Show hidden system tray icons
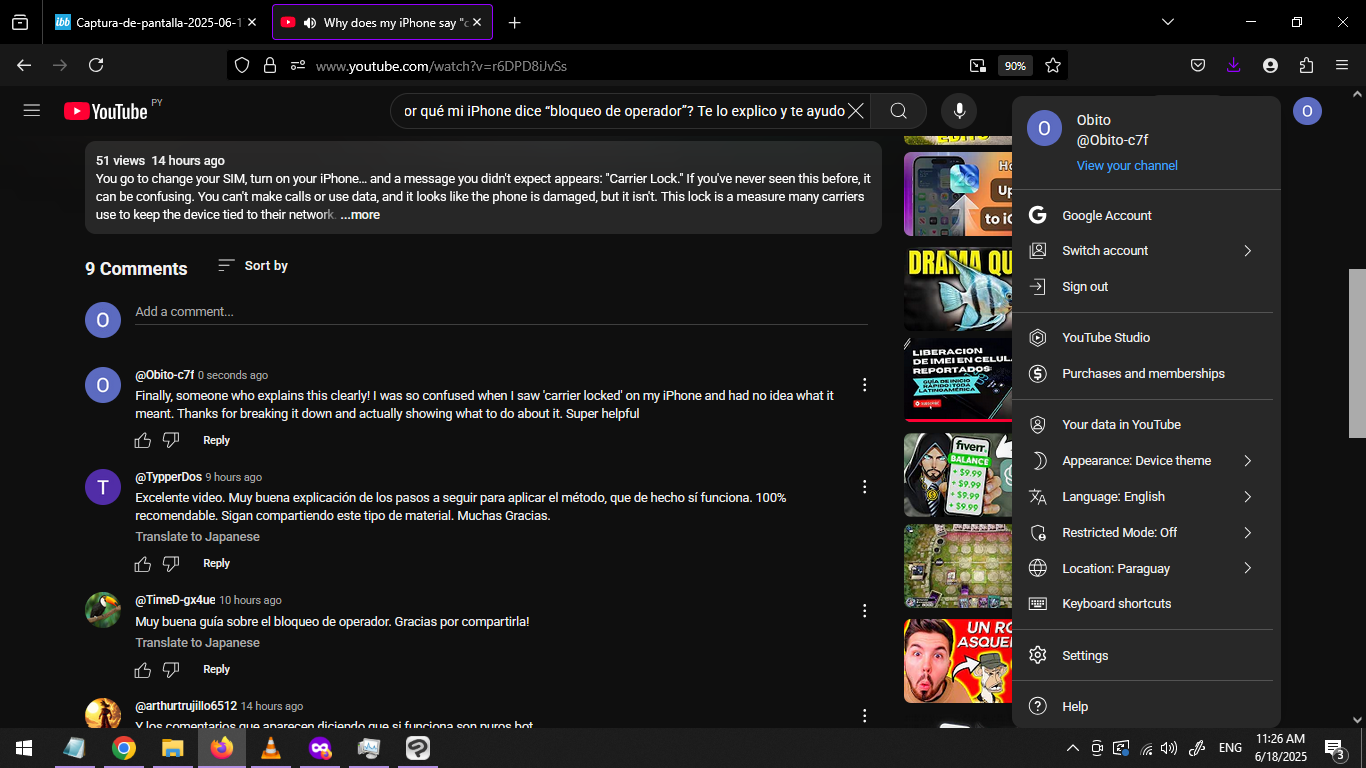This screenshot has width=1366, height=768. [x=1073, y=748]
